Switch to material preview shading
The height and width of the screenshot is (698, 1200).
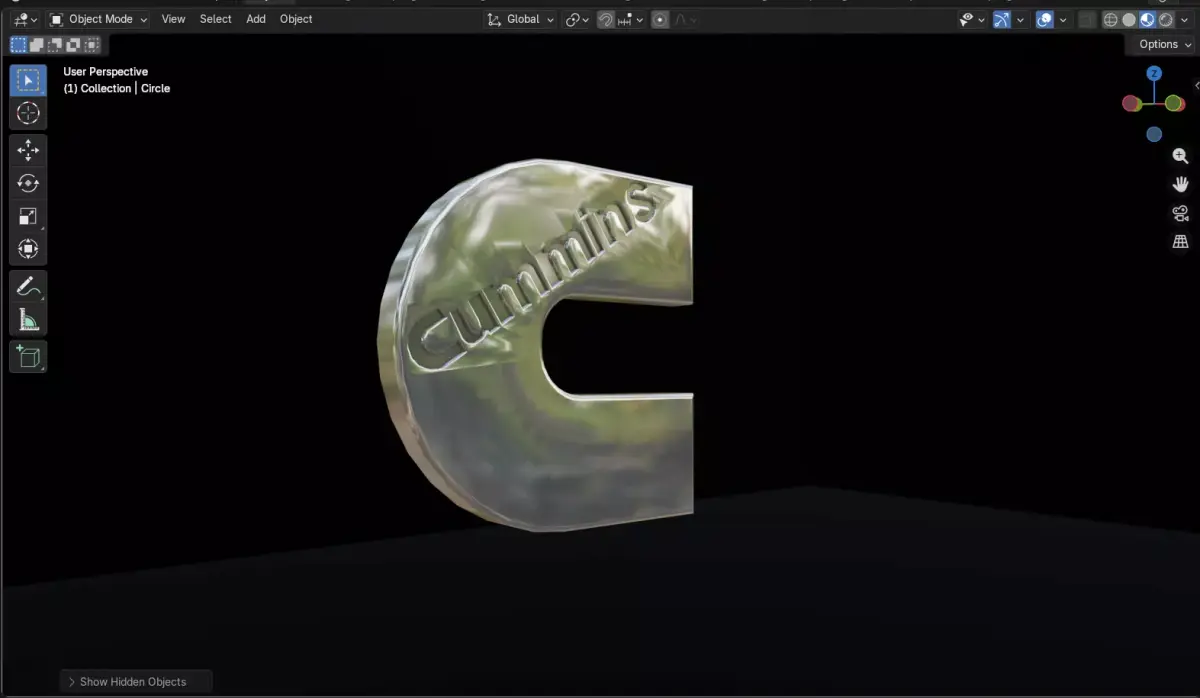[x=1147, y=19]
